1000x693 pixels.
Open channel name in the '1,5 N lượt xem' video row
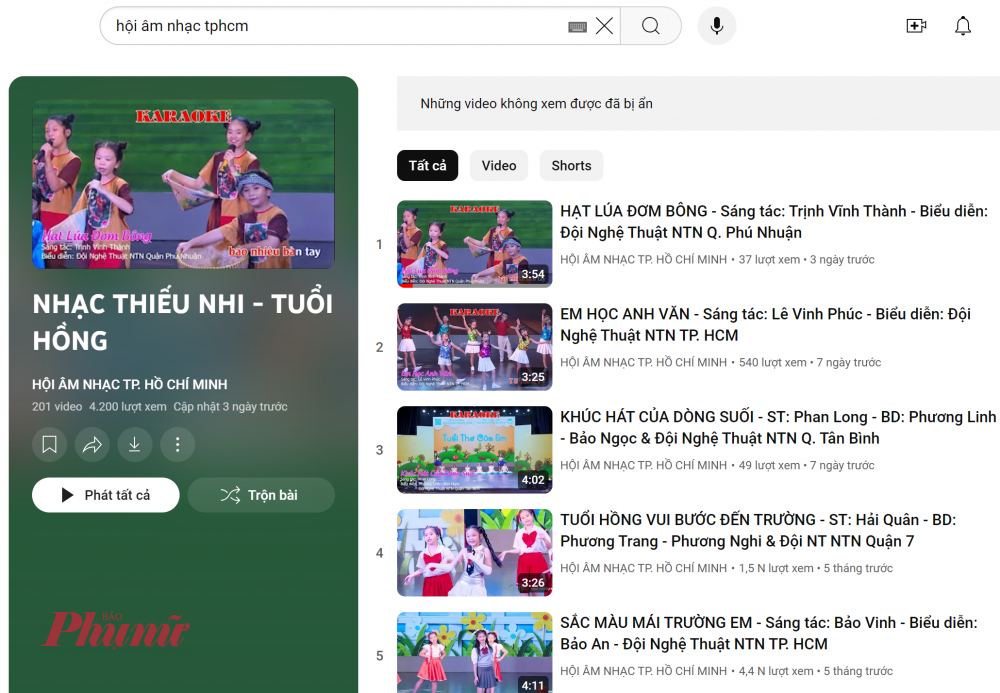click(x=643, y=568)
